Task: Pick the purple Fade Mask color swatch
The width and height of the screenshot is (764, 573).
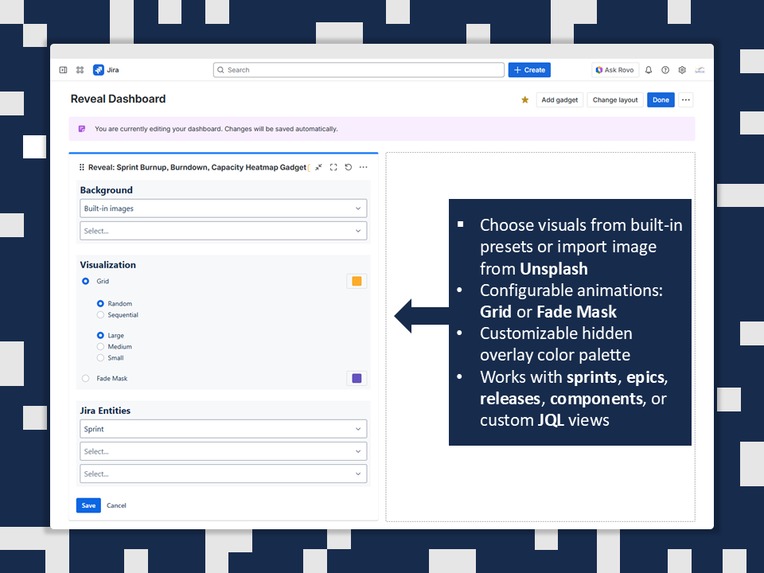Action: pos(357,378)
